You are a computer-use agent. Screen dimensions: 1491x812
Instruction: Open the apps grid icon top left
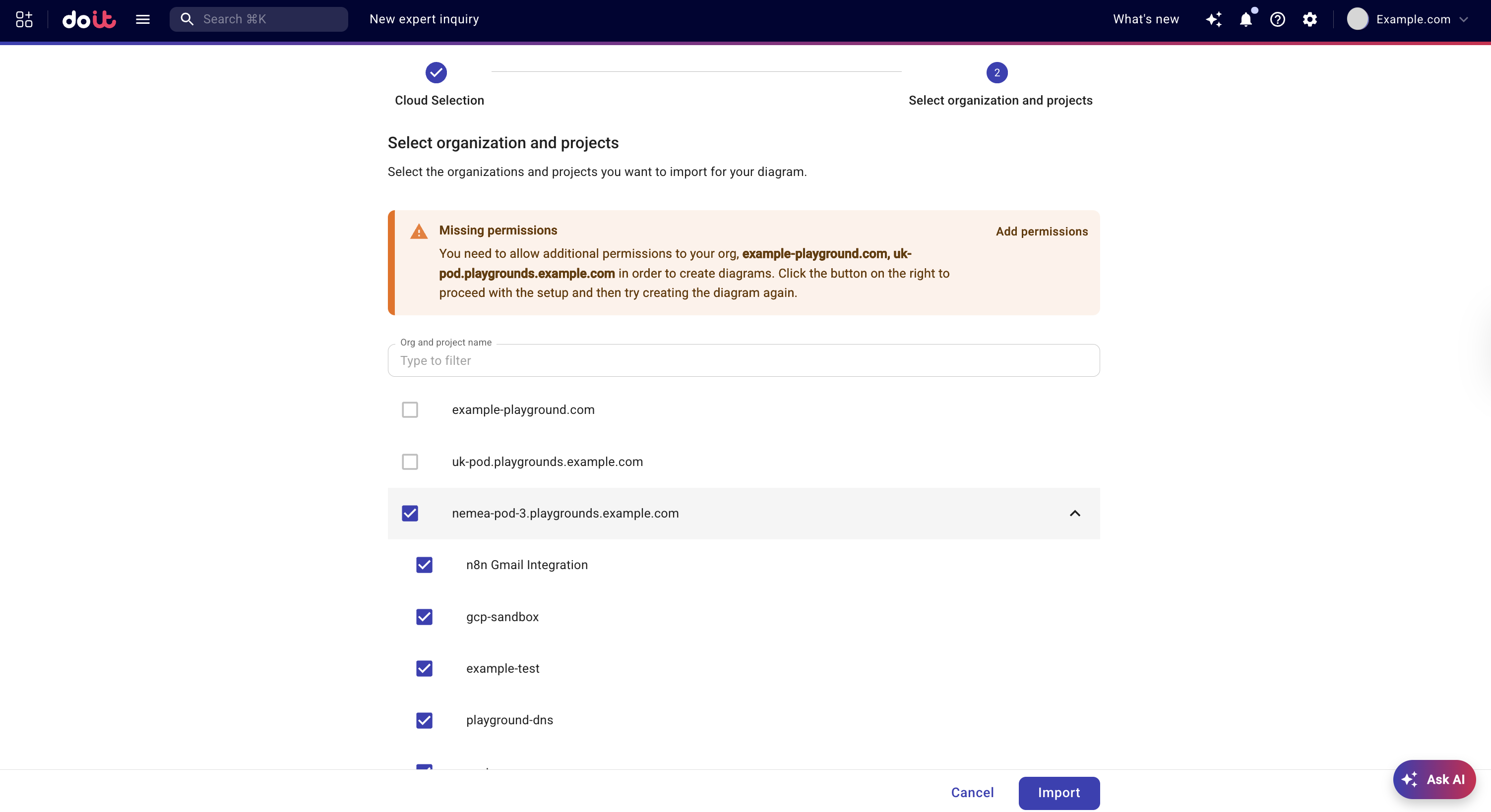(x=23, y=19)
